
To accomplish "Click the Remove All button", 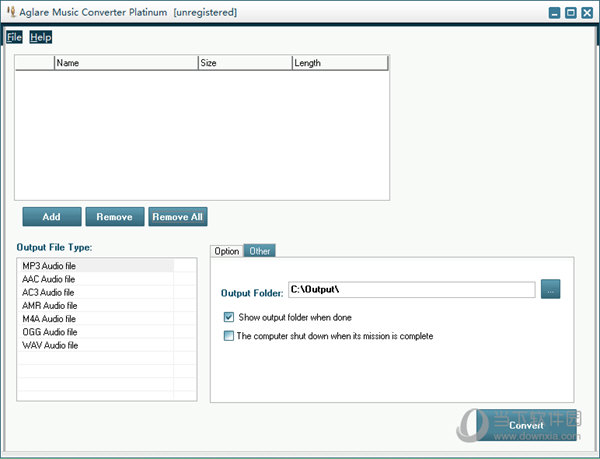I will (x=178, y=217).
